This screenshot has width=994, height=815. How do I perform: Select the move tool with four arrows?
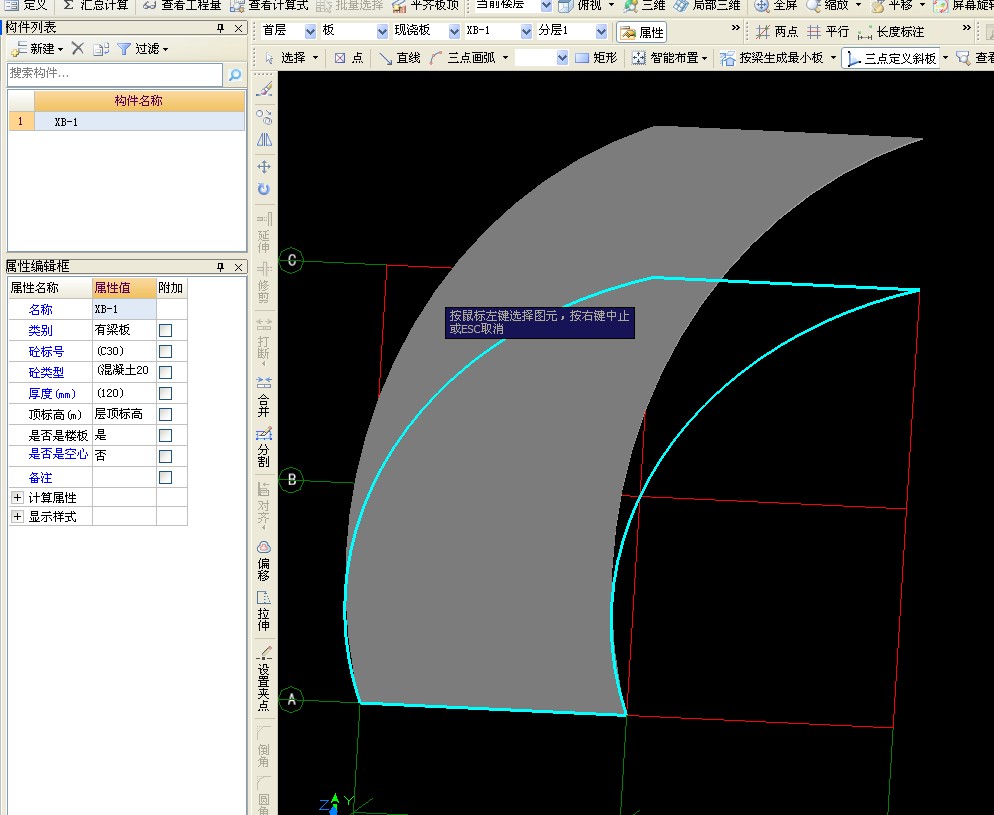[x=264, y=167]
